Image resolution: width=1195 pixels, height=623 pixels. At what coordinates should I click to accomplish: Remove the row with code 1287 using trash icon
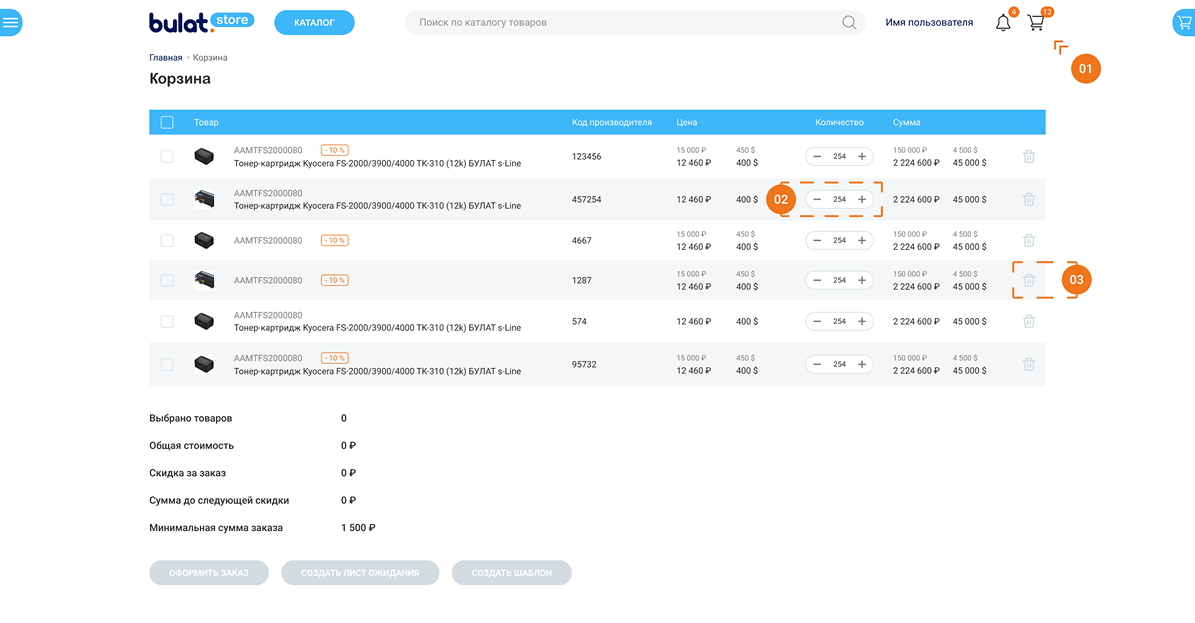click(x=1029, y=281)
